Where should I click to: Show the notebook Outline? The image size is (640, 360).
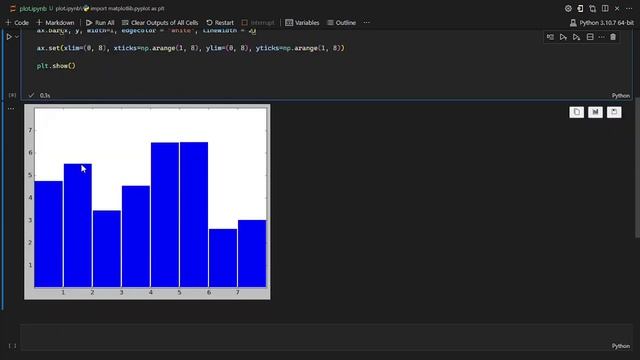(341, 22)
